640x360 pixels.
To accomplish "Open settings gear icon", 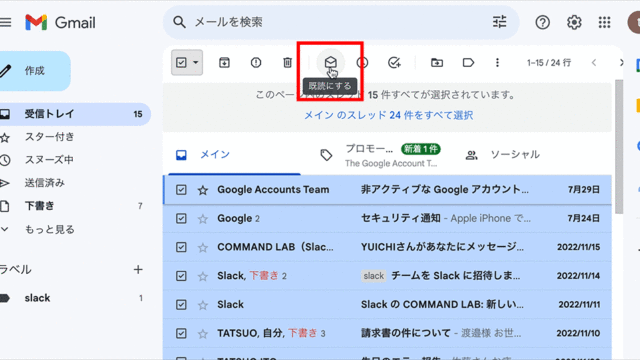I will (574, 22).
